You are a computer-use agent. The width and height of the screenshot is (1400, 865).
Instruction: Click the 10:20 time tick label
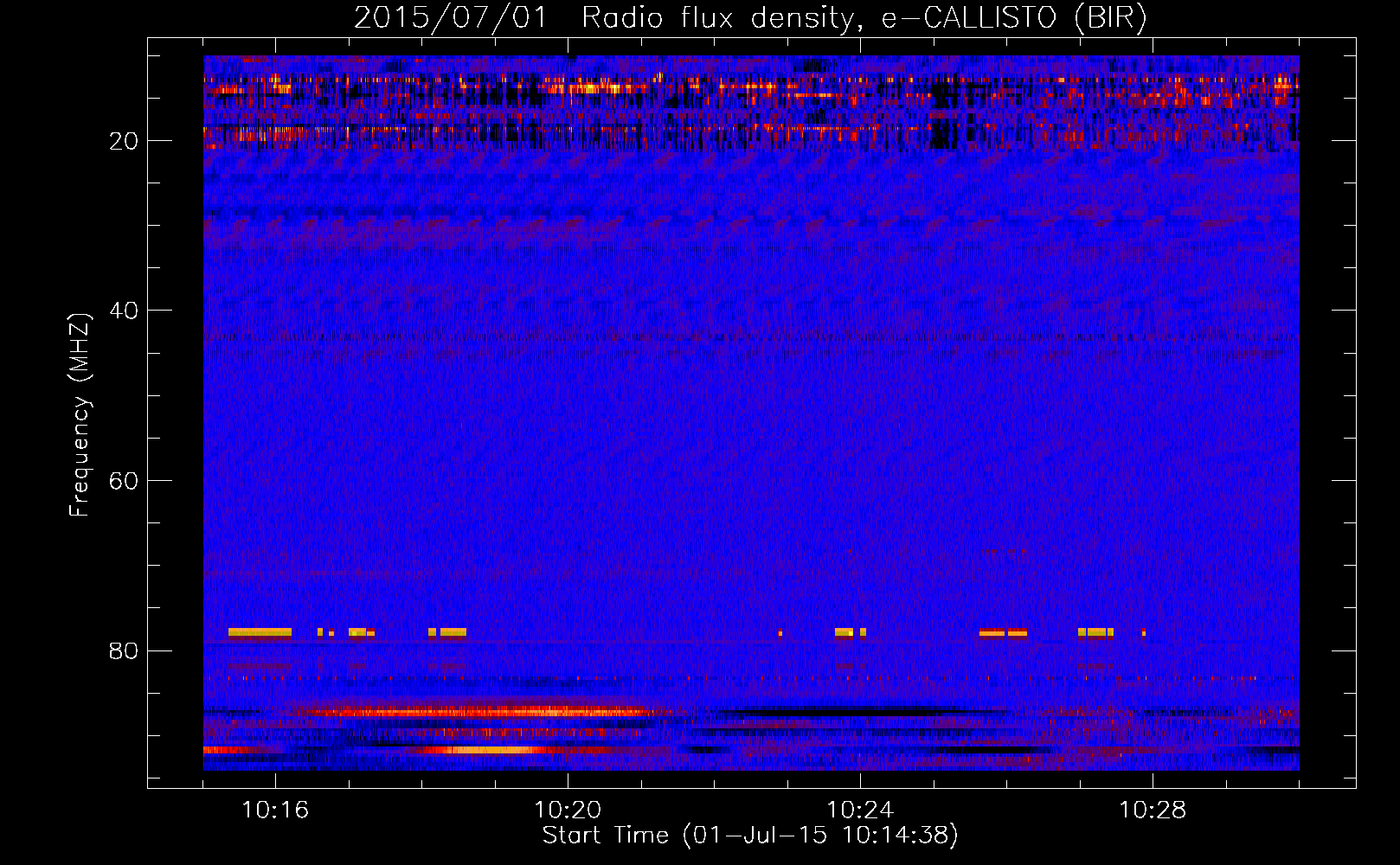(568, 811)
